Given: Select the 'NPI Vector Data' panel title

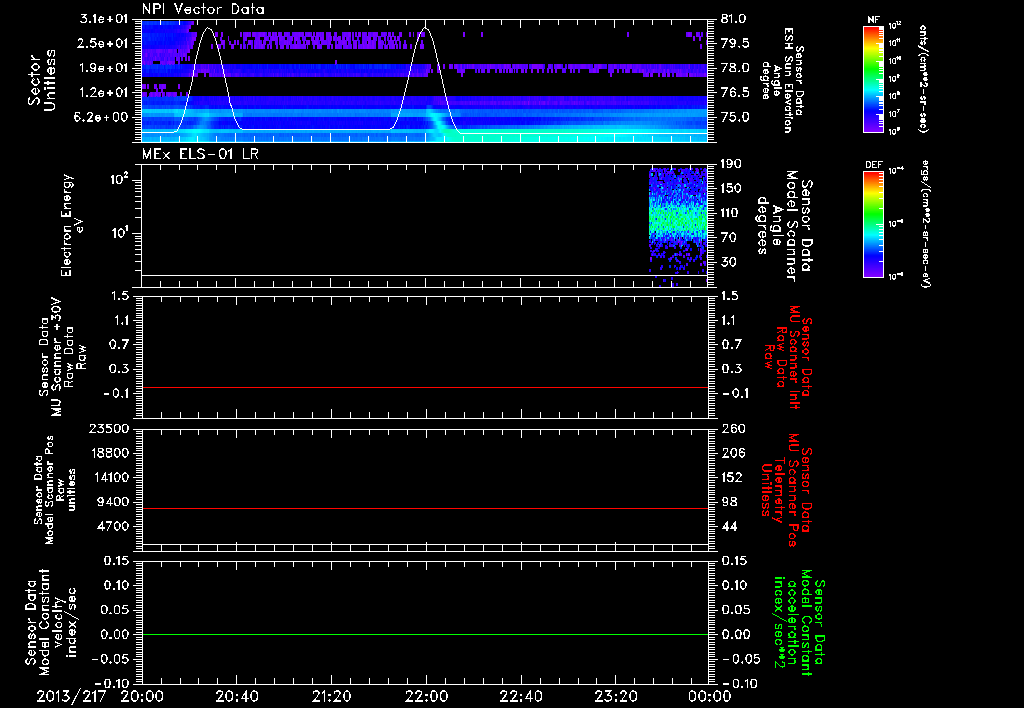Looking at the screenshot, I should coord(203,9).
